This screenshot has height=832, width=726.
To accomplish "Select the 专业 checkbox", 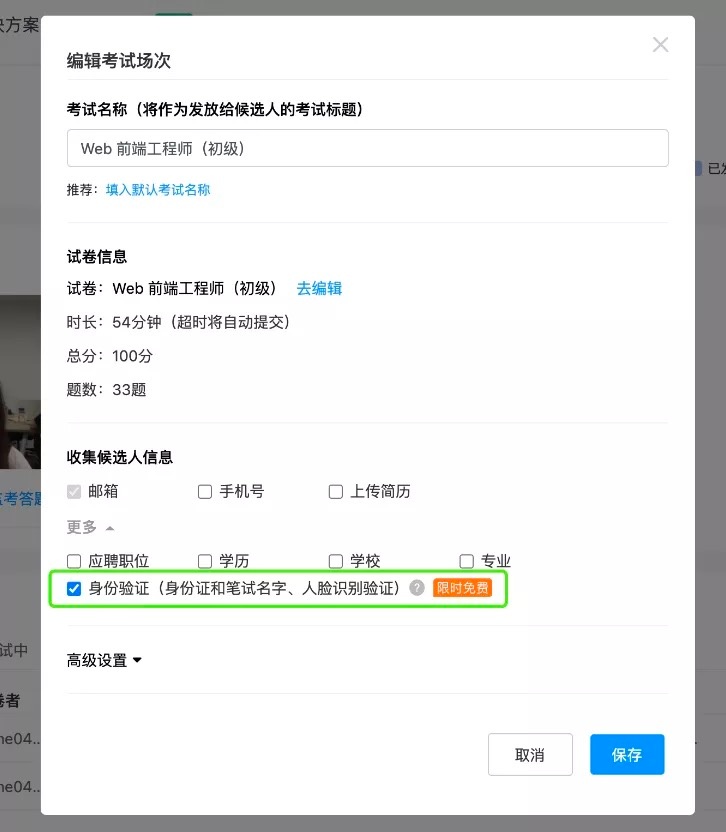I will [466, 561].
